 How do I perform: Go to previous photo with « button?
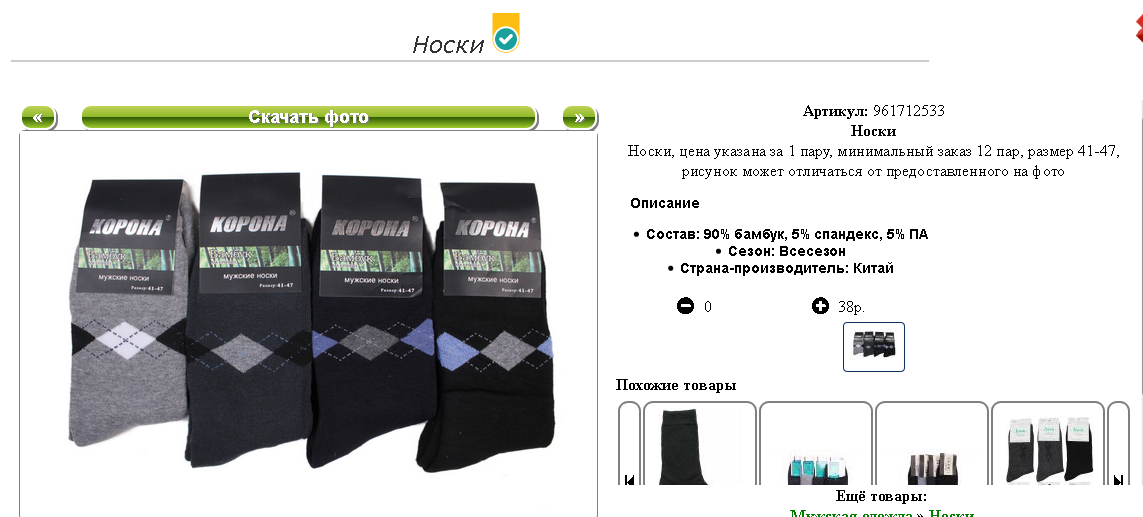point(39,117)
